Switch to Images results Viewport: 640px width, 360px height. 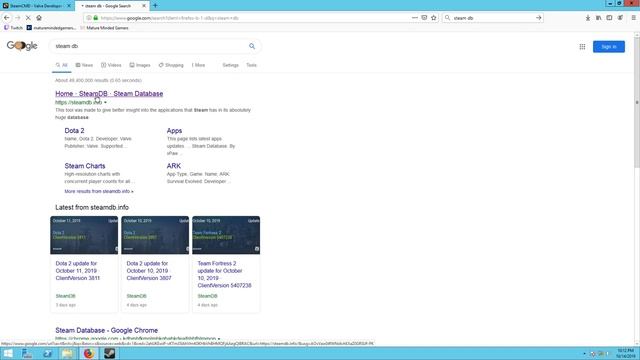tap(140, 65)
